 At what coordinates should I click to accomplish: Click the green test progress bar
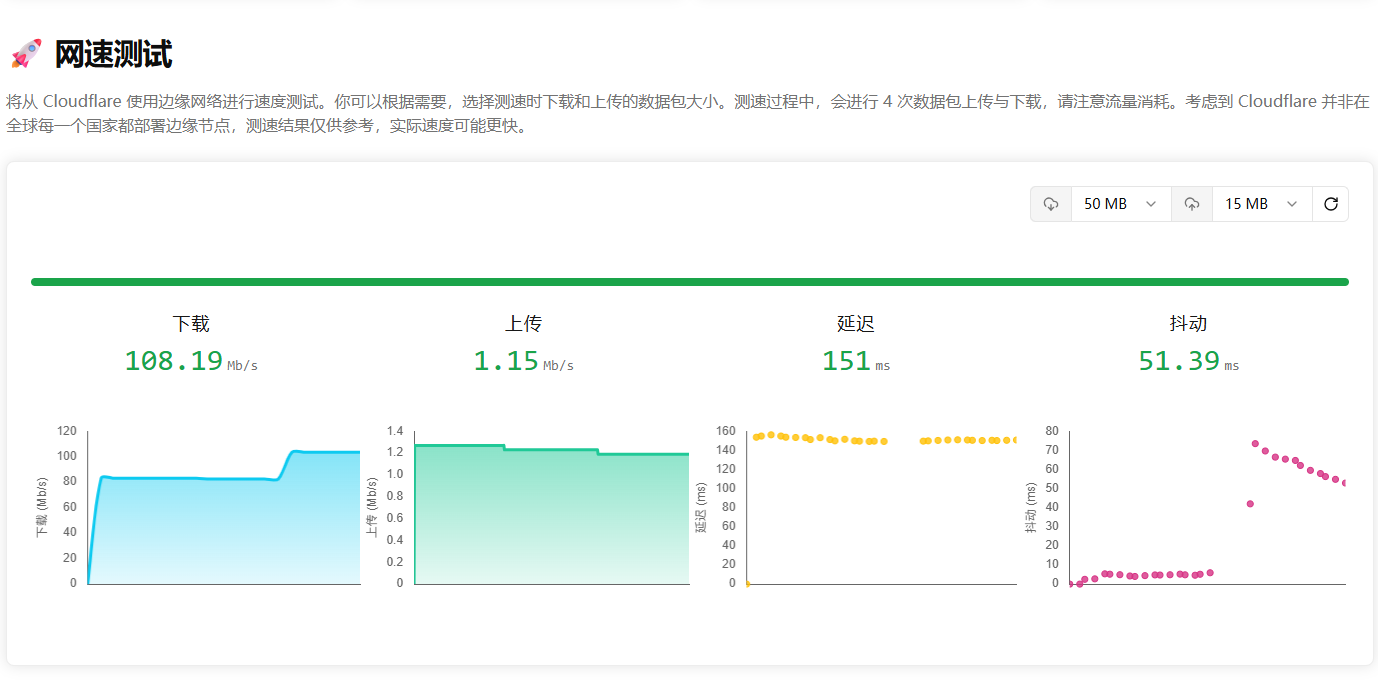[690, 282]
